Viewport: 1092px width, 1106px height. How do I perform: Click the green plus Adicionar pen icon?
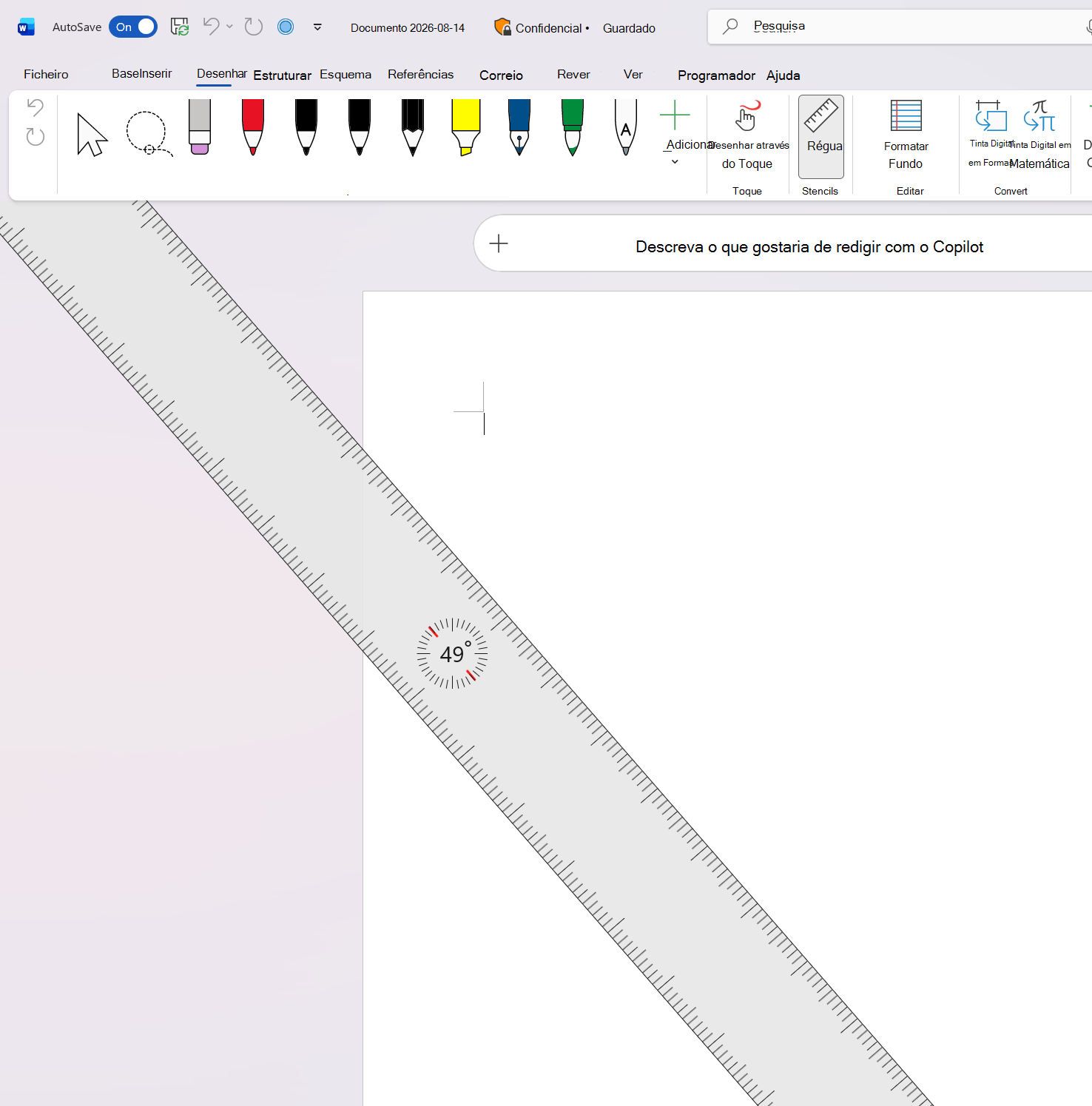[x=675, y=115]
